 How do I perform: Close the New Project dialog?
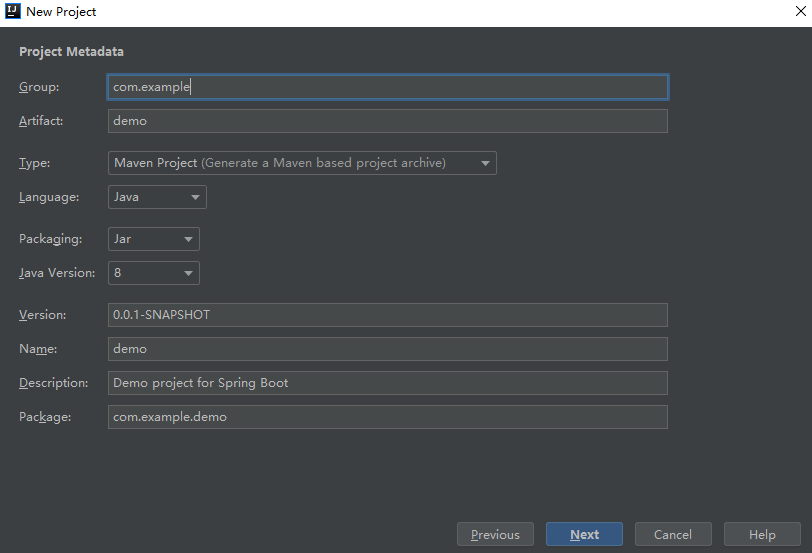tap(800, 11)
